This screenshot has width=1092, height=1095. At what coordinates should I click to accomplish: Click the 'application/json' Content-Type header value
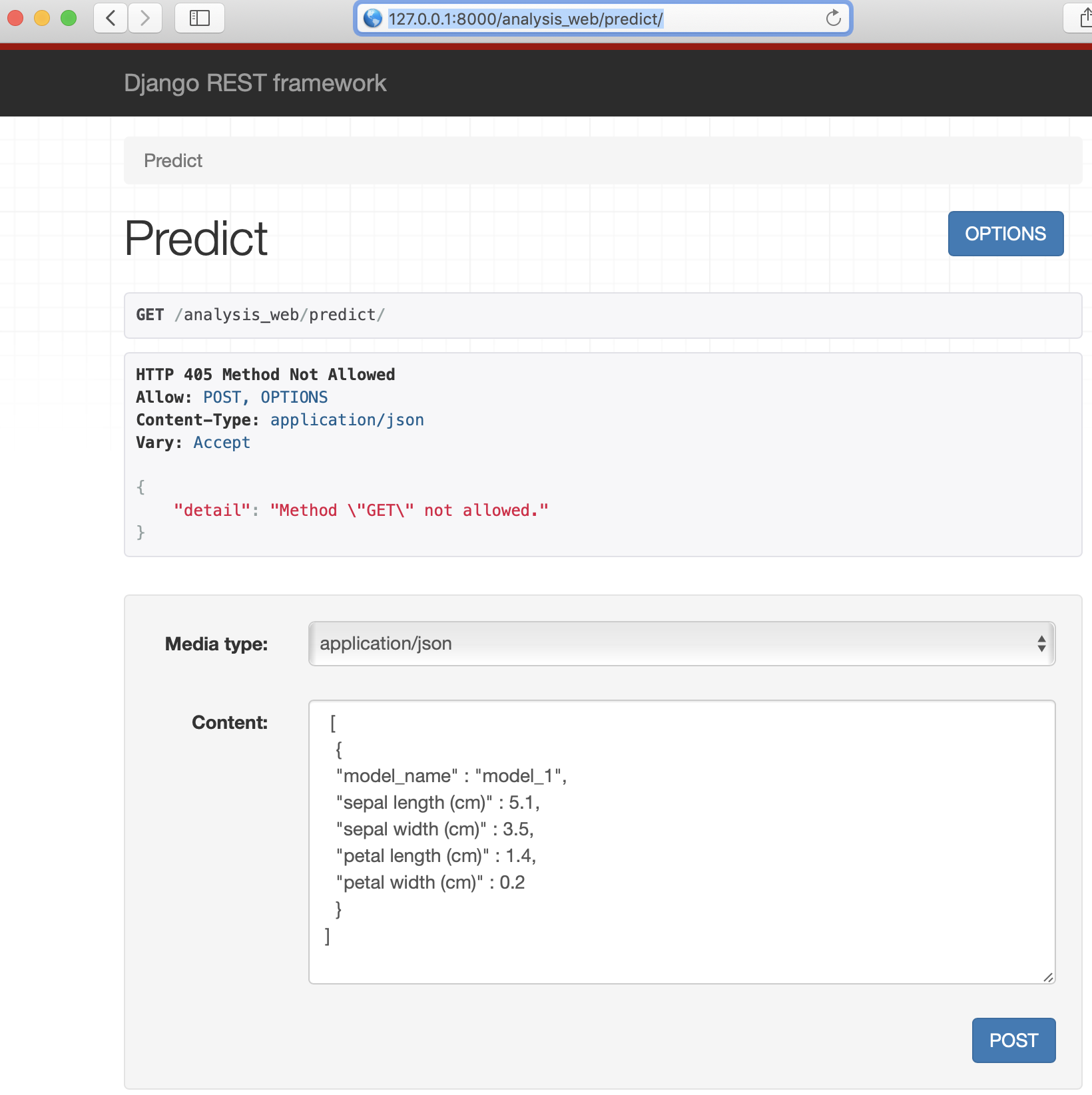tap(347, 420)
